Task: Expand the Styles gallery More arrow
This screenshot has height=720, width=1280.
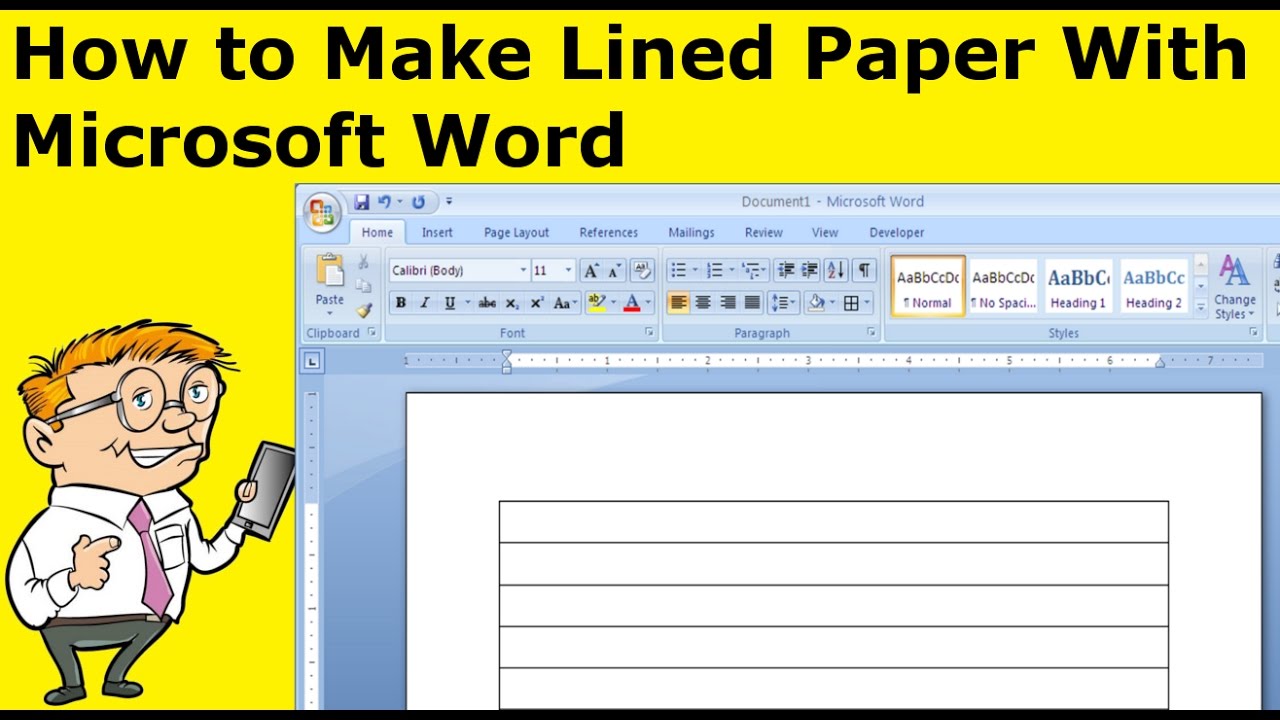Action: tap(1201, 309)
